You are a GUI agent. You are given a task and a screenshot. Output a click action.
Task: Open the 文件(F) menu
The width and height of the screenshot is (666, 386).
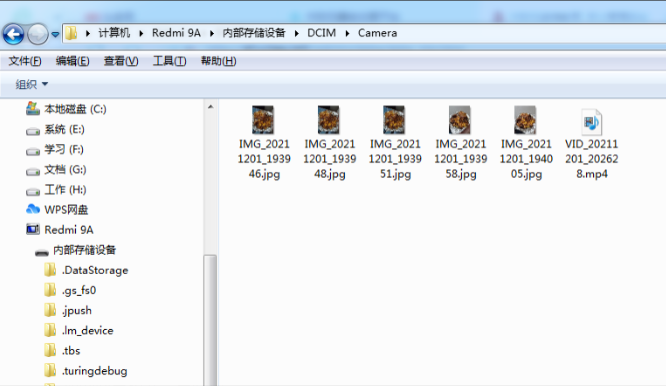coord(25,61)
